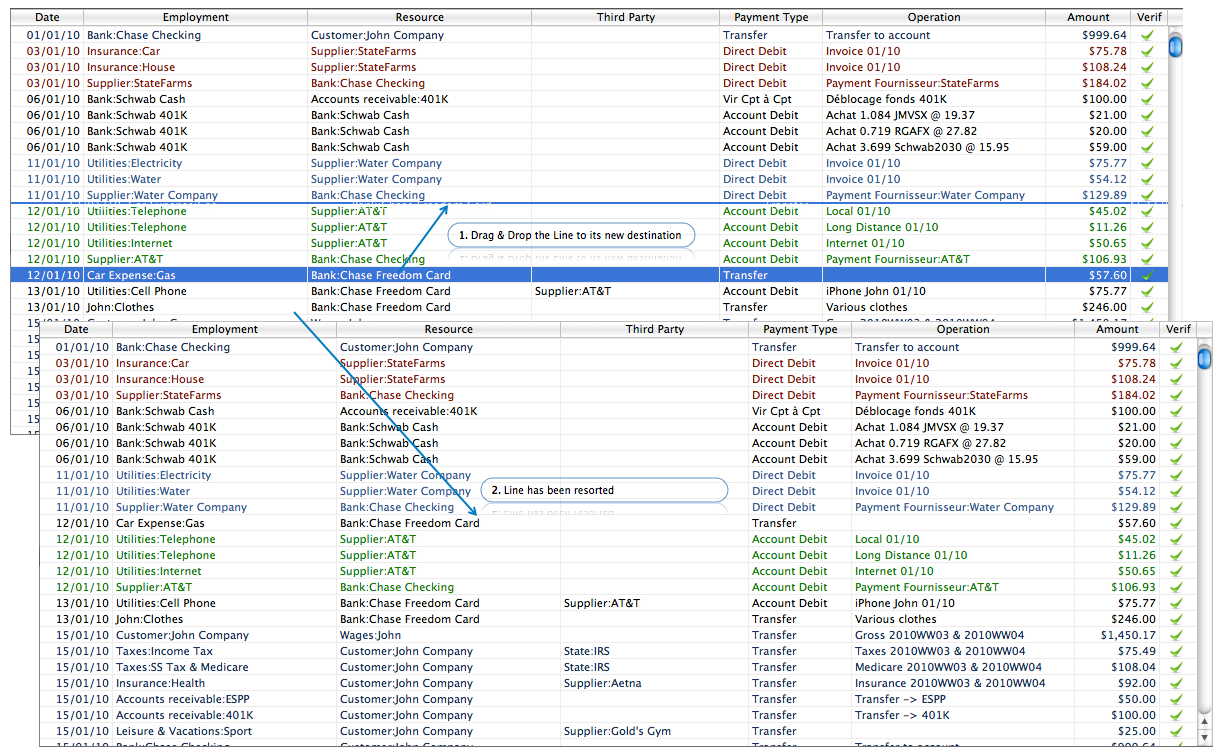Screen dimensions: 1221x753
Task: Click Third Party column header in upper table
Action: pos(625,17)
